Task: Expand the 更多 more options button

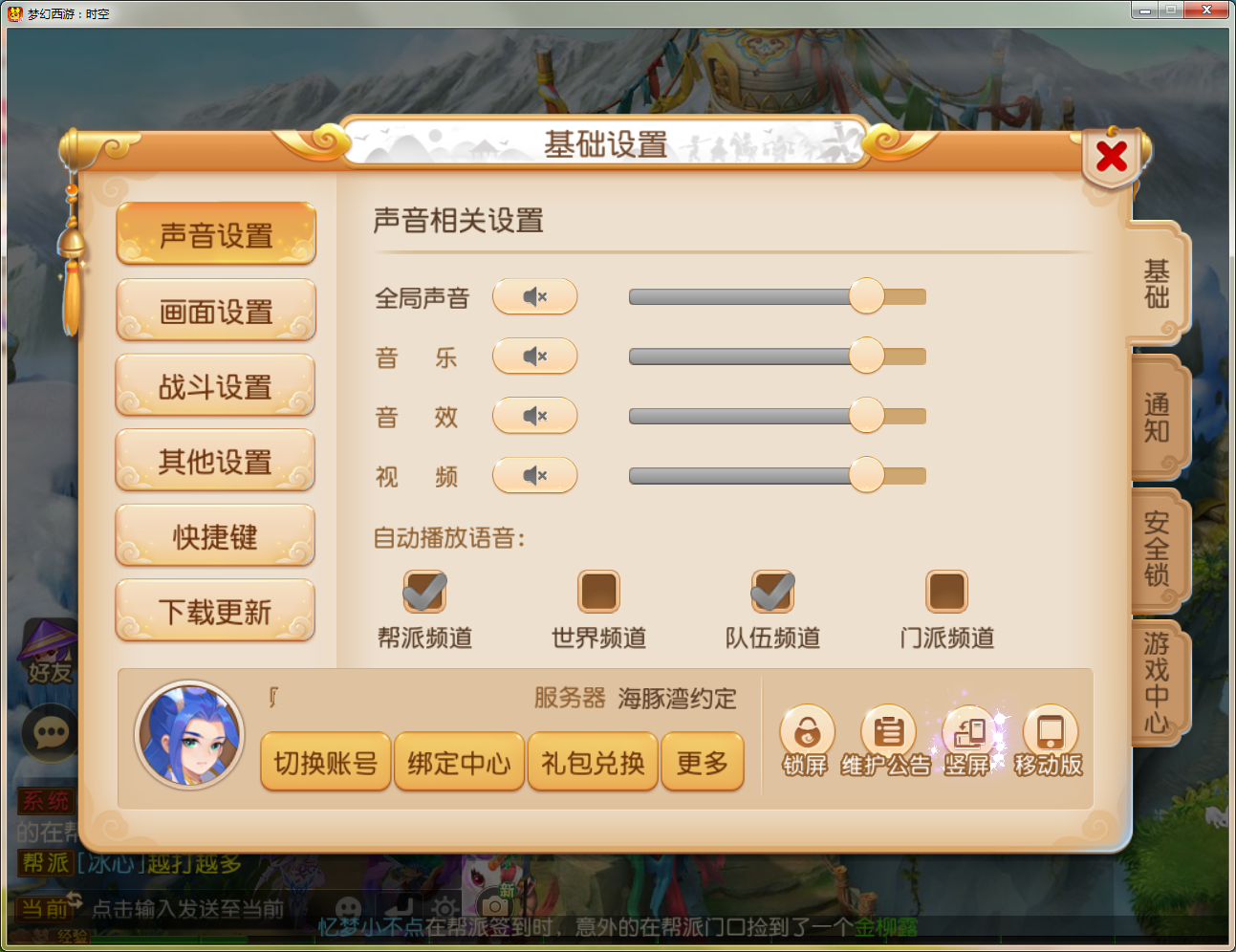Action: click(x=703, y=762)
